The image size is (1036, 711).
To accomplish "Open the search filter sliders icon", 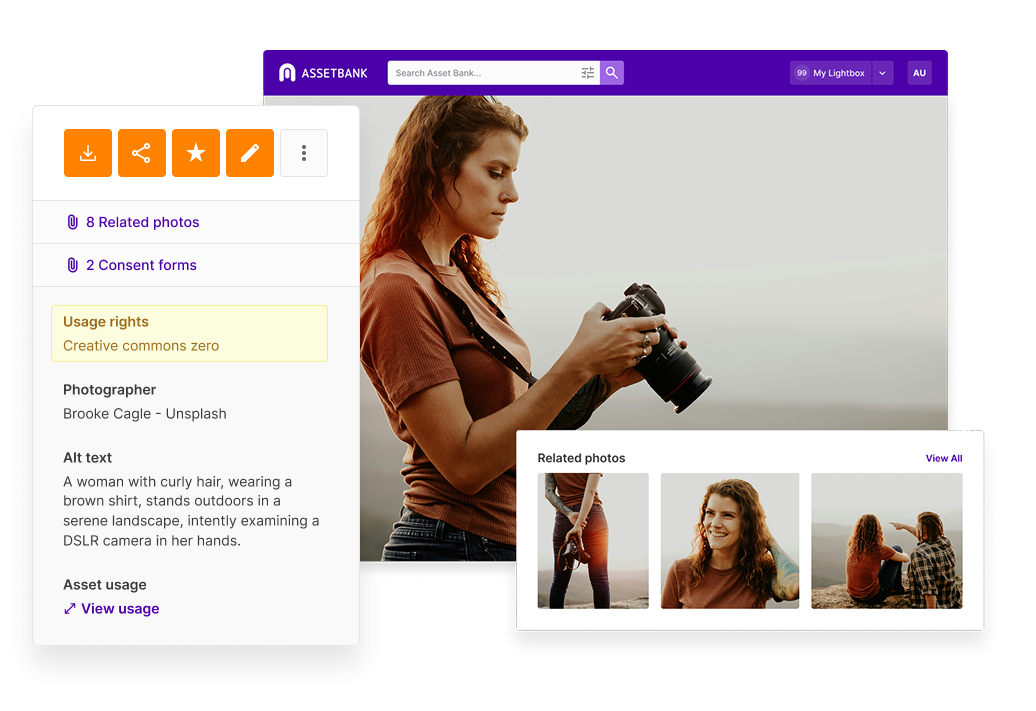I will pos(588,73).
